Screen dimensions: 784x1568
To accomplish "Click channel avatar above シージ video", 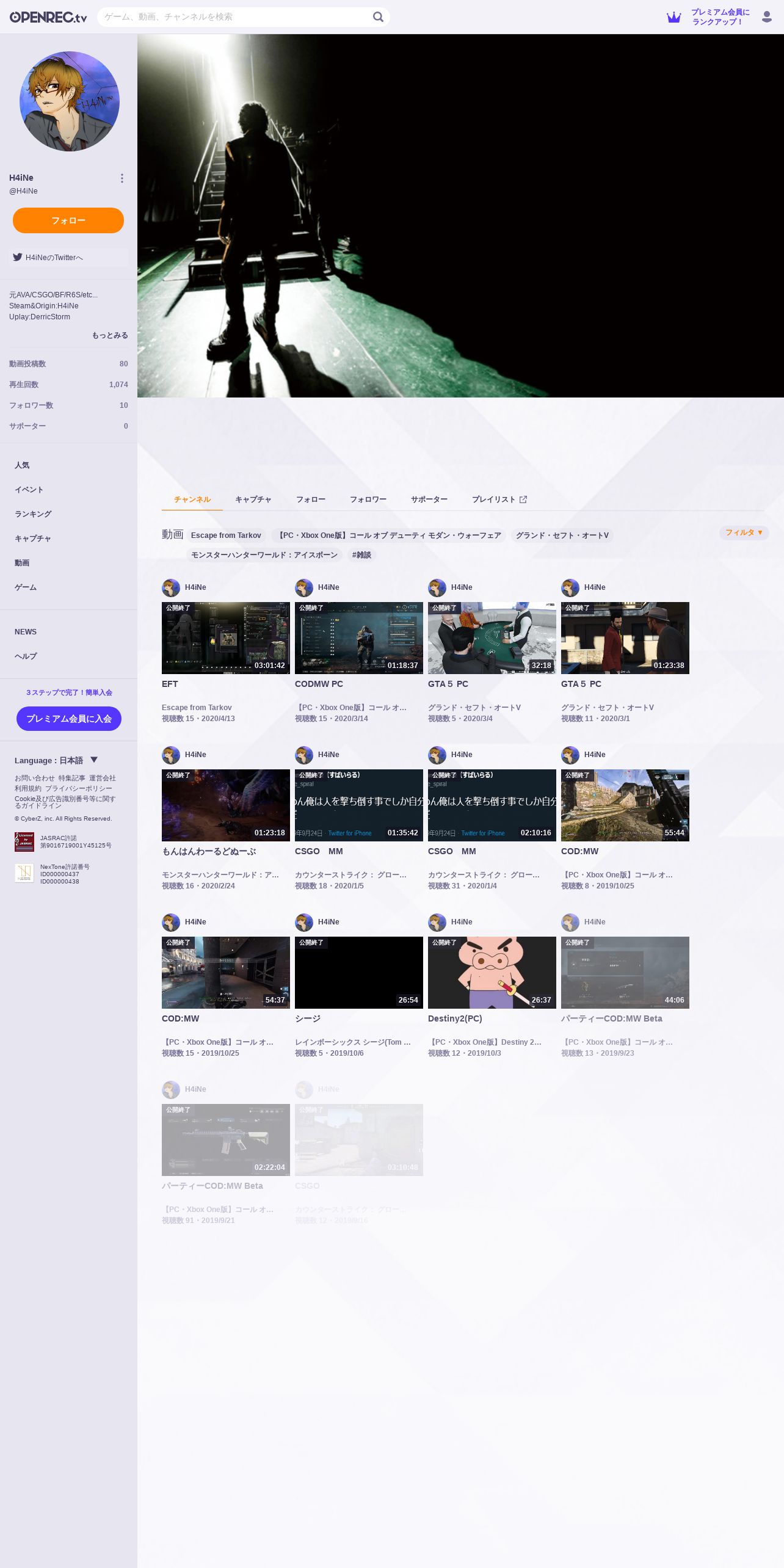I will pyautogui.click(x=304, y=923).
